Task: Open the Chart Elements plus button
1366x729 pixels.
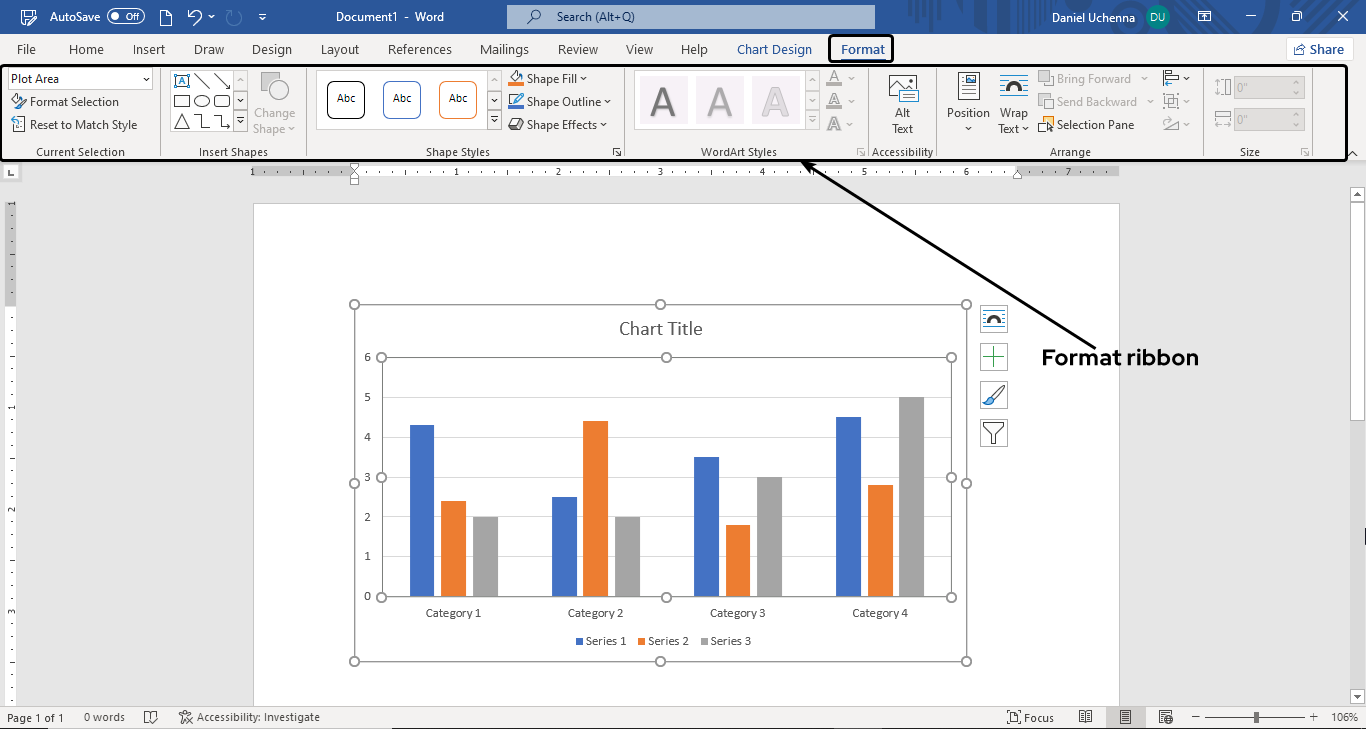Action: (x=994, y=357)
